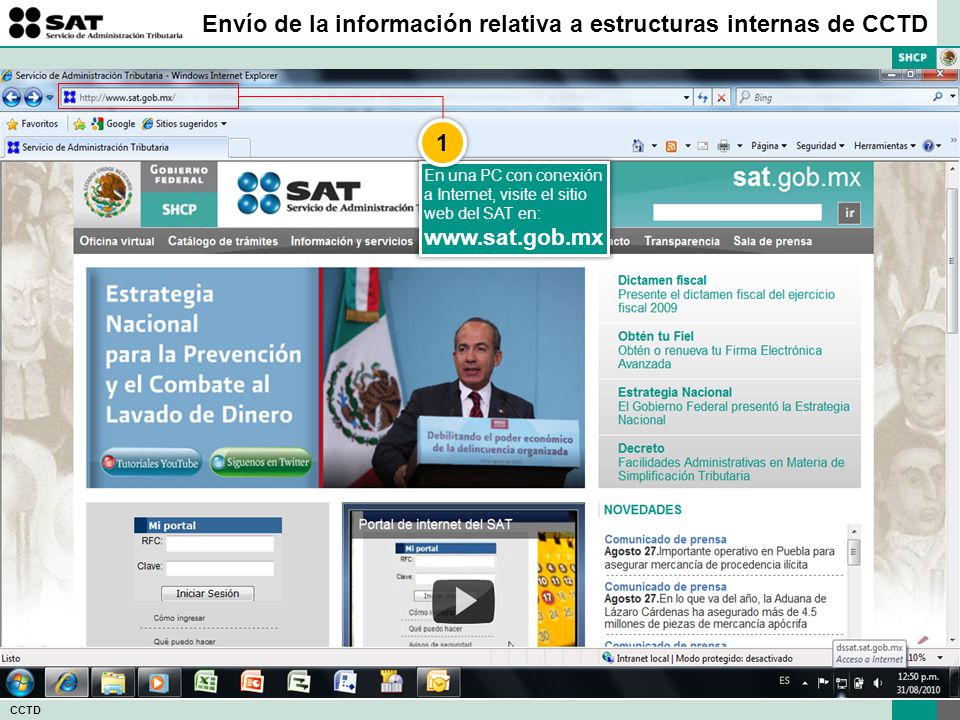Expand the Print options dropdown arrow
The width and height of the screenshot is (960, 720).
click(x=740, y=146)
